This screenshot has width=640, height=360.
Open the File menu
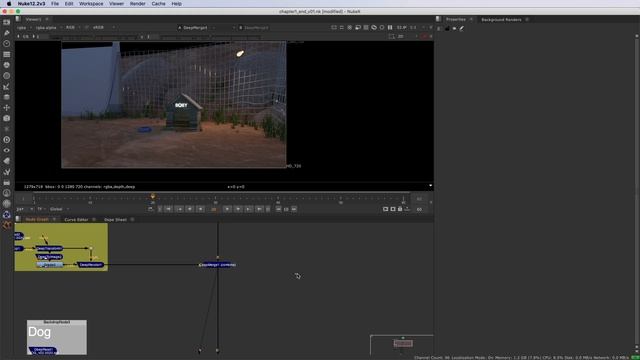point(55,4)
